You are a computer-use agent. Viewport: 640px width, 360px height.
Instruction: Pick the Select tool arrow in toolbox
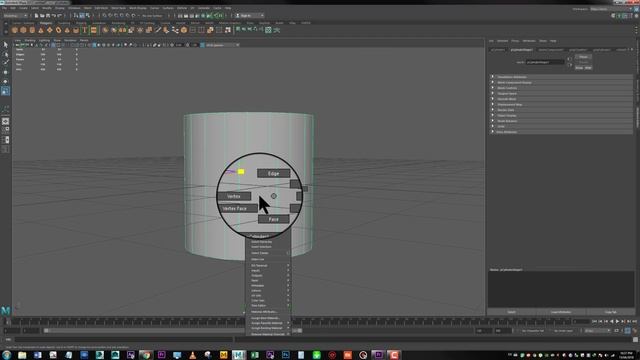5,44
